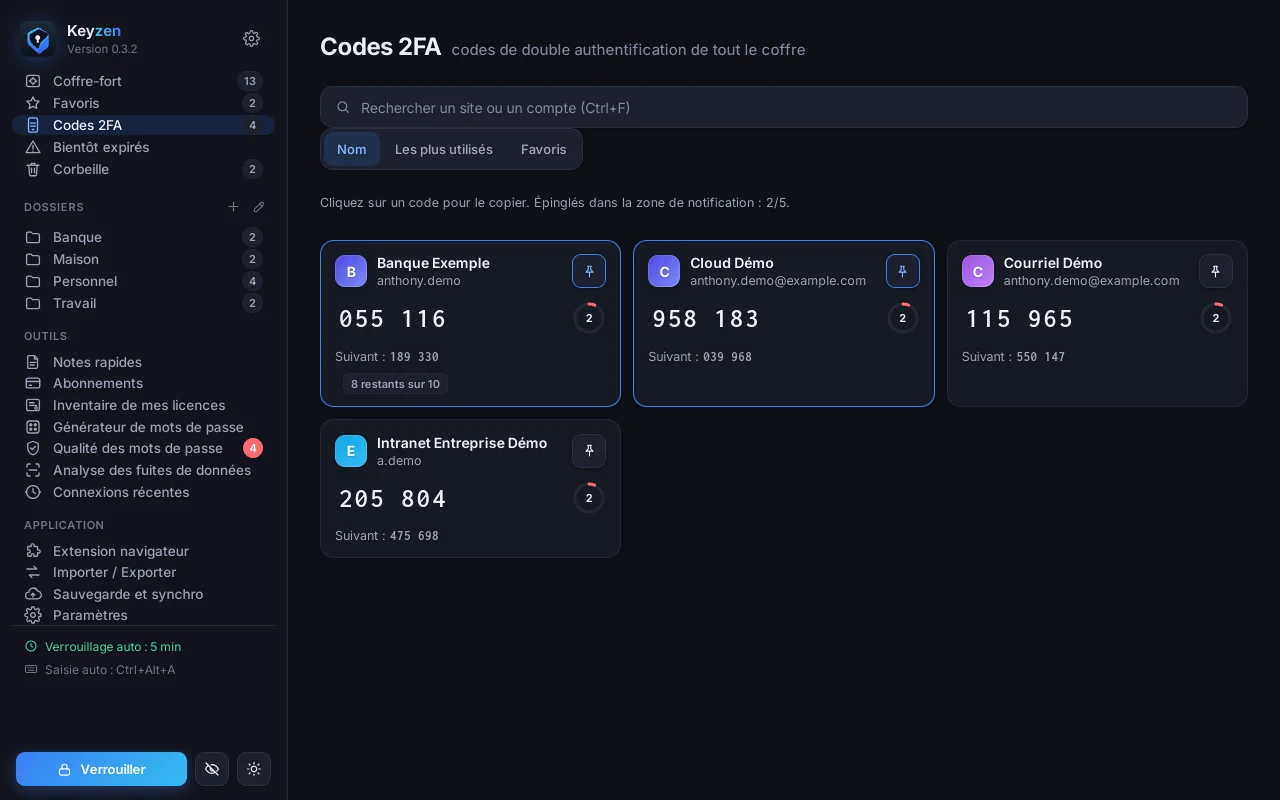Screen dimensions: 1280x800
Task: Open Corbeille trash section
Action: click(x=143, y=169)
